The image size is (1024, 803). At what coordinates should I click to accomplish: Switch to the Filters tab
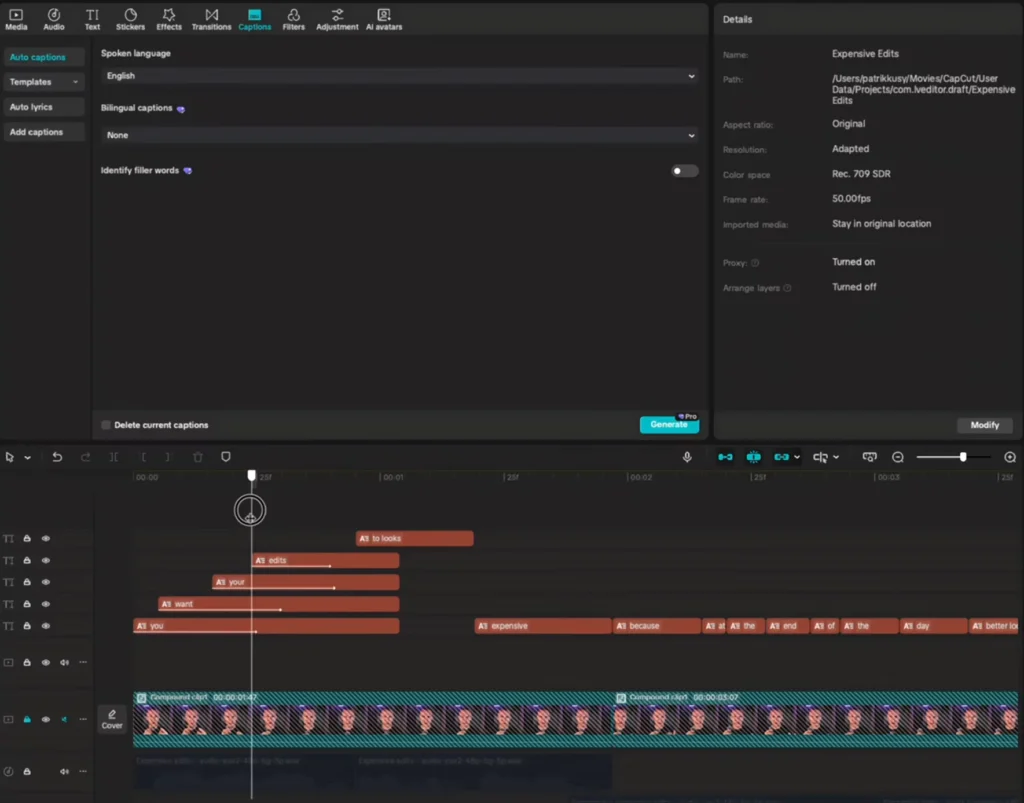(293, 19)
